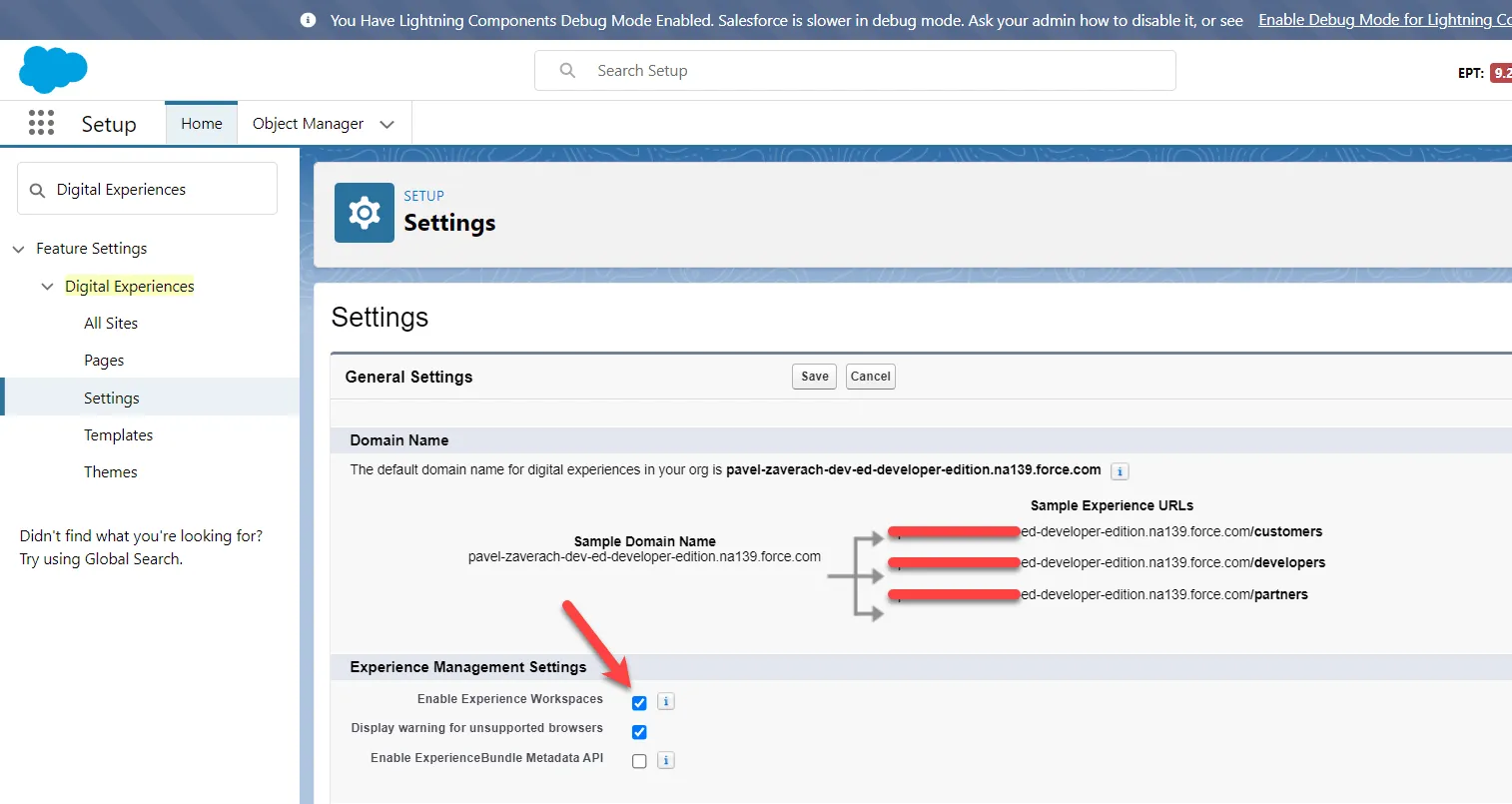
Task: Enable ExperienceBundle Metadata API checkbox
Action: click(639, 761)
